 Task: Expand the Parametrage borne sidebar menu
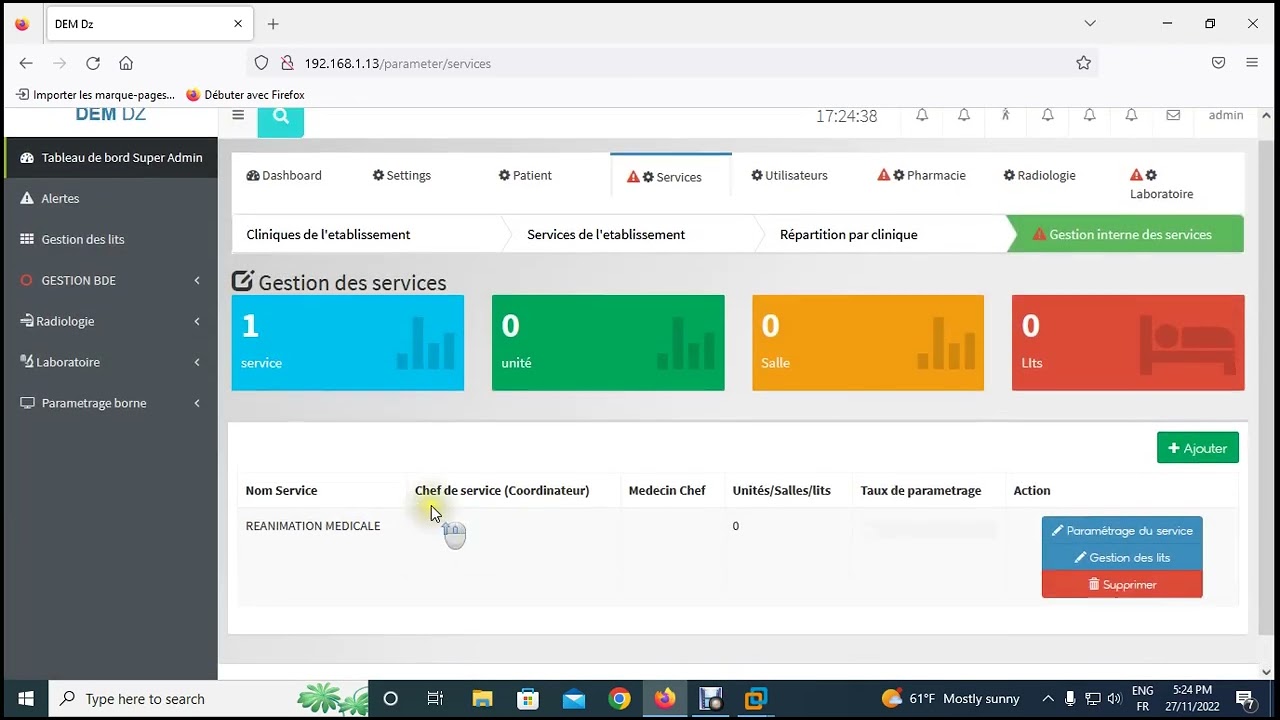[111, 403]
